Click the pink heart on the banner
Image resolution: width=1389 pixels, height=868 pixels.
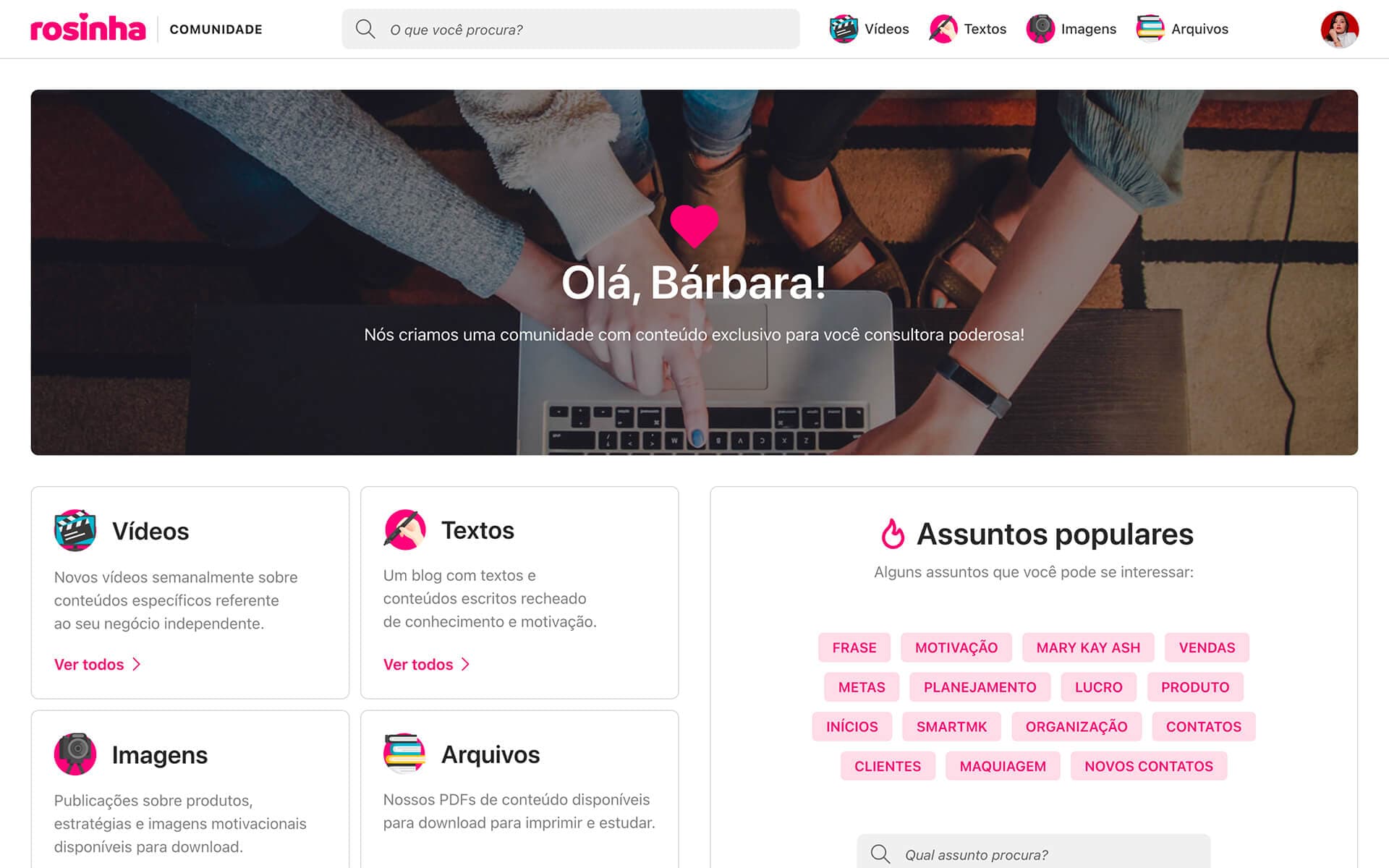[x=694, y=226]
